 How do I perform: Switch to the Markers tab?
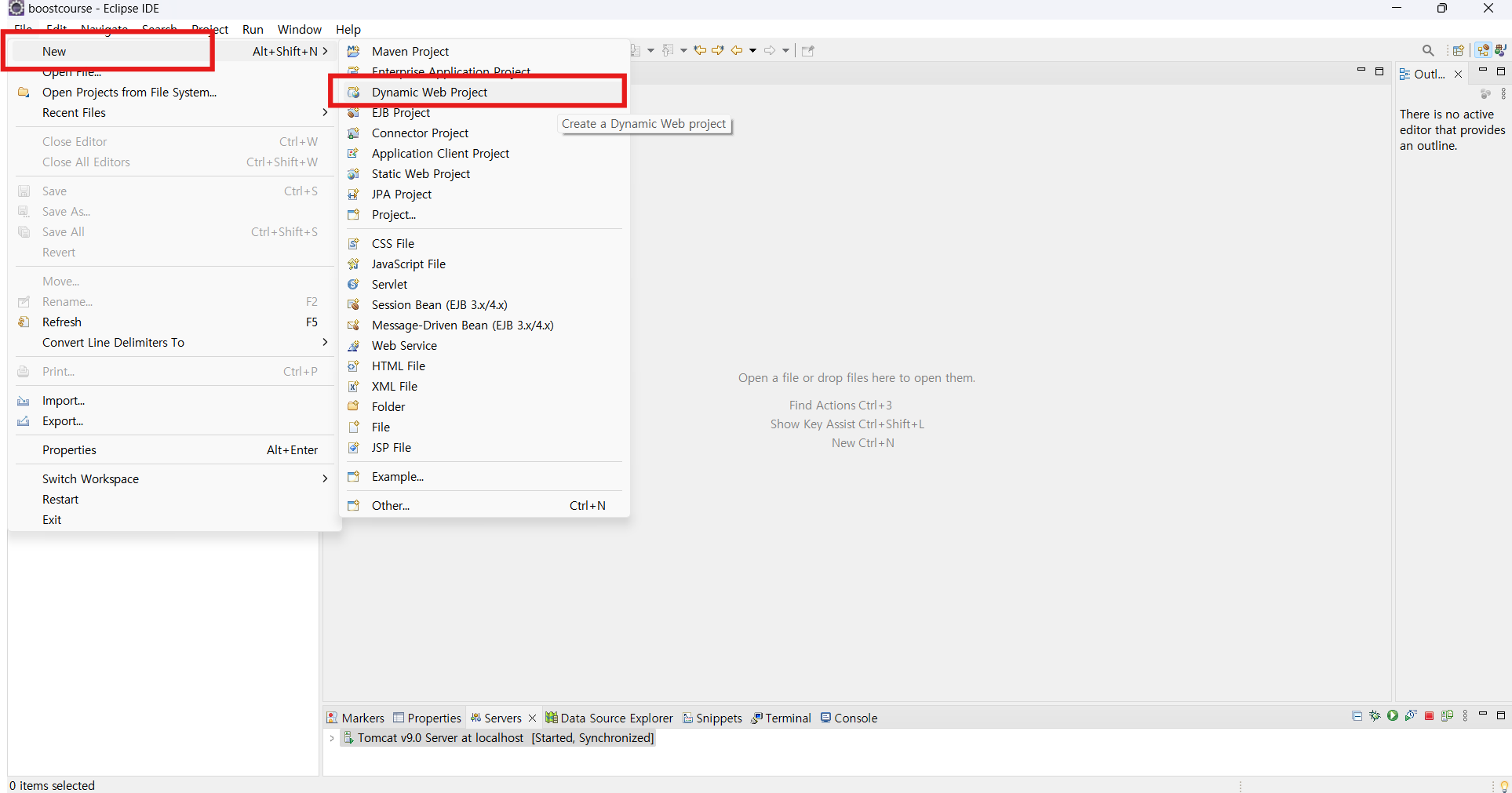coord(355,718)
